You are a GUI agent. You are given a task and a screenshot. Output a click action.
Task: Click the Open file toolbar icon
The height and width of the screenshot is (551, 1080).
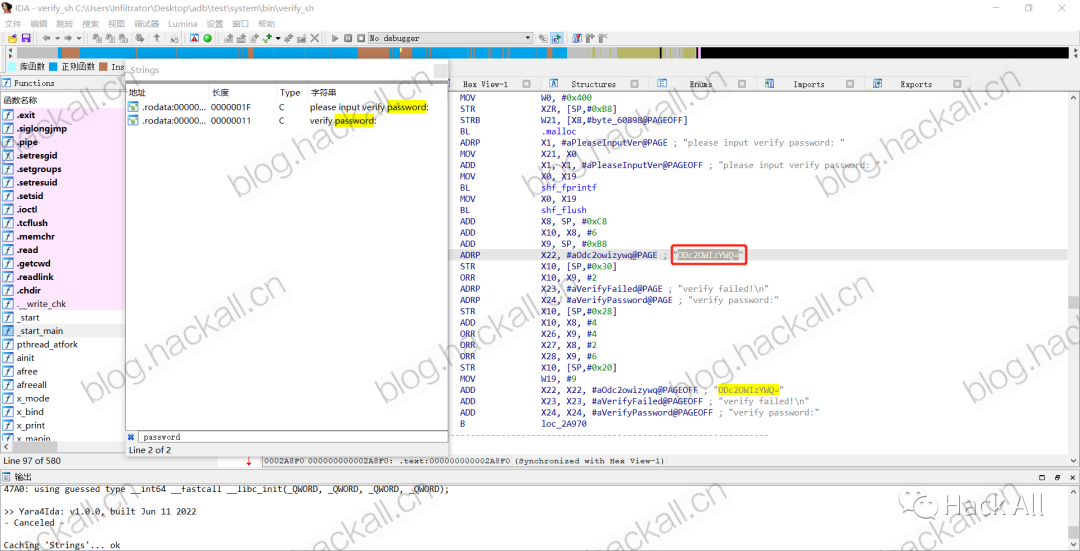coord(12,38)
